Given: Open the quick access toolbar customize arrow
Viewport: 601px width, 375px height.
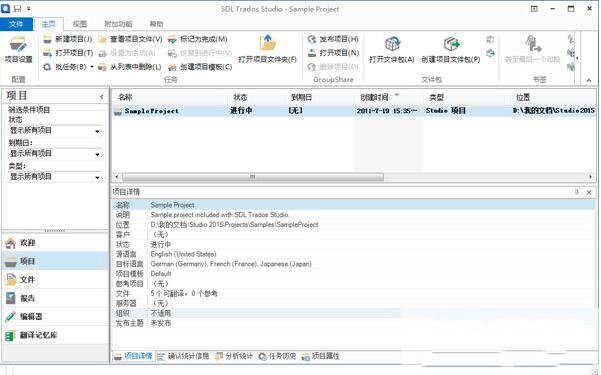Looking at the screenshot, I should [29, 8].
